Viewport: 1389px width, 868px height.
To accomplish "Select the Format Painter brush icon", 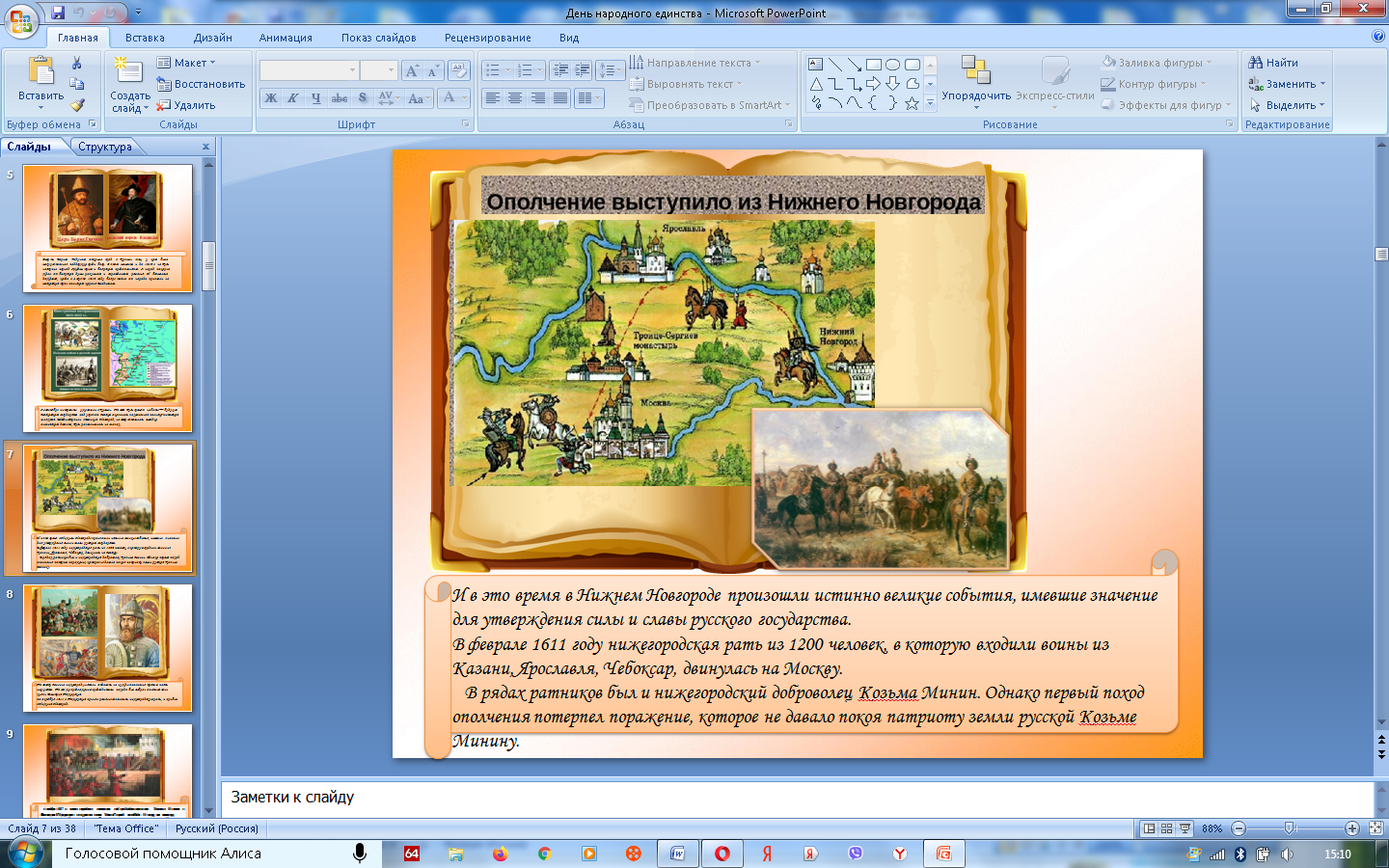I will click(77, 105).
